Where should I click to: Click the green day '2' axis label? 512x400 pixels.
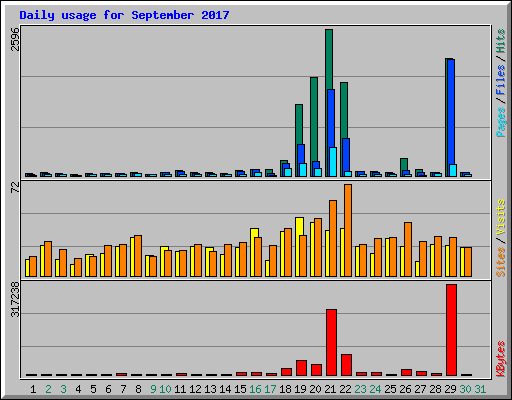pos(48,389)
